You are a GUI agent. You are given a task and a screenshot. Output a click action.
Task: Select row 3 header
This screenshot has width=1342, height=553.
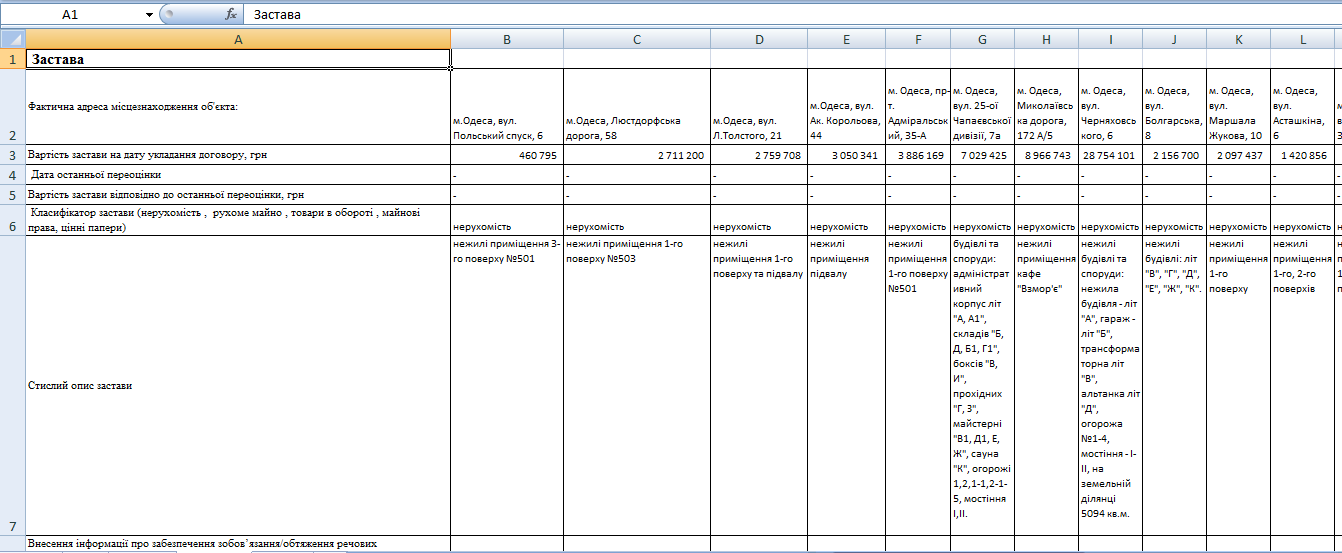[12, 155]
